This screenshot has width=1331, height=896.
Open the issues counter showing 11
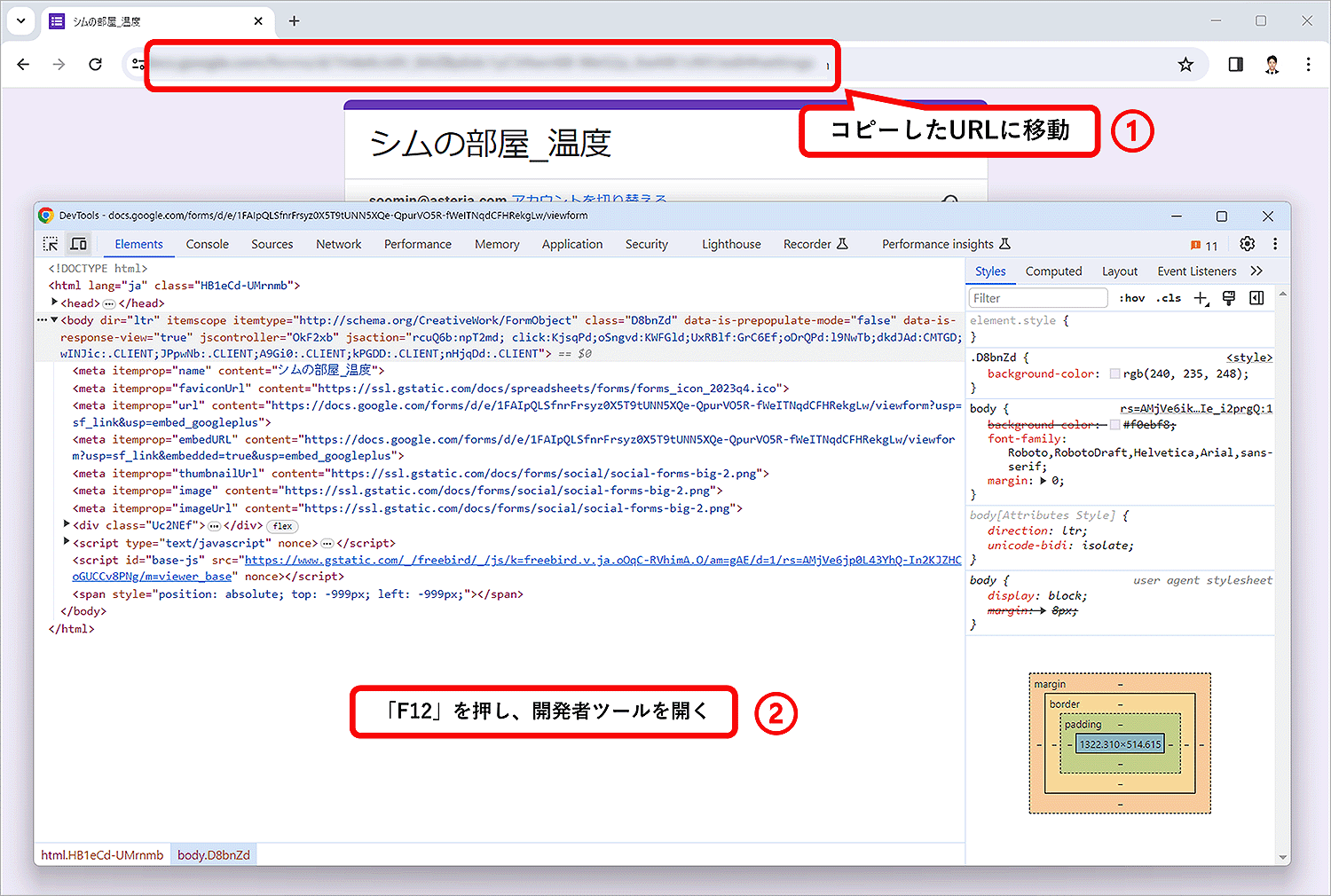[1204, 246]
